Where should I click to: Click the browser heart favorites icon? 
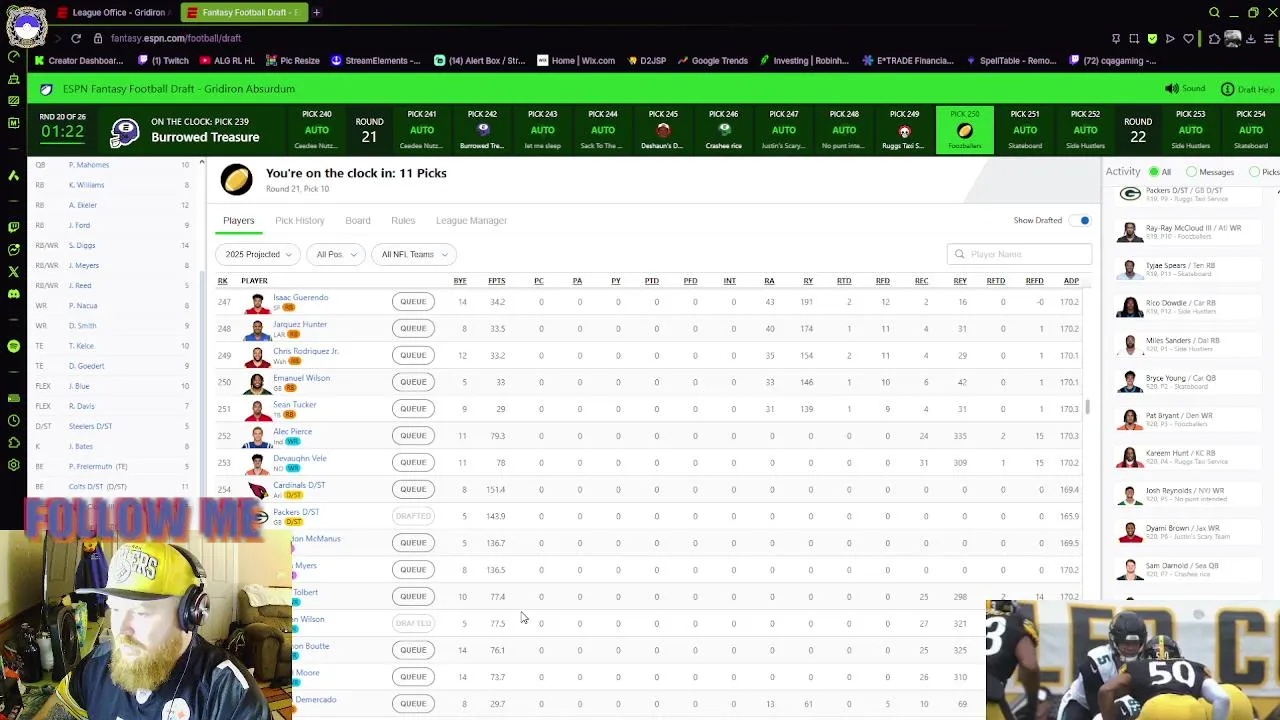1189,38
